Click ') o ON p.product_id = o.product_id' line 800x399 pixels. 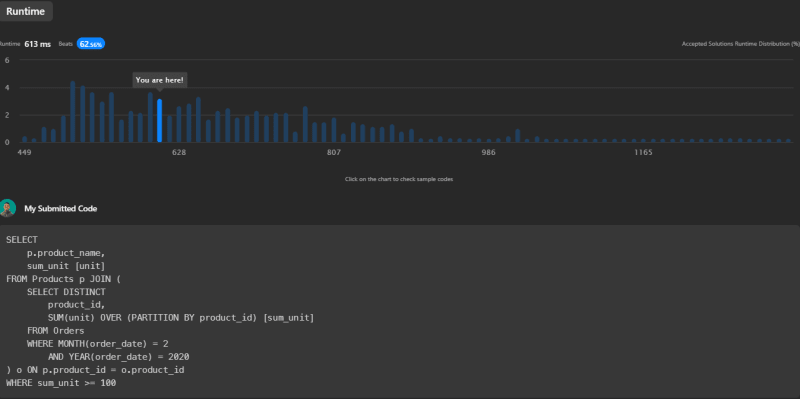pos(95,370)
